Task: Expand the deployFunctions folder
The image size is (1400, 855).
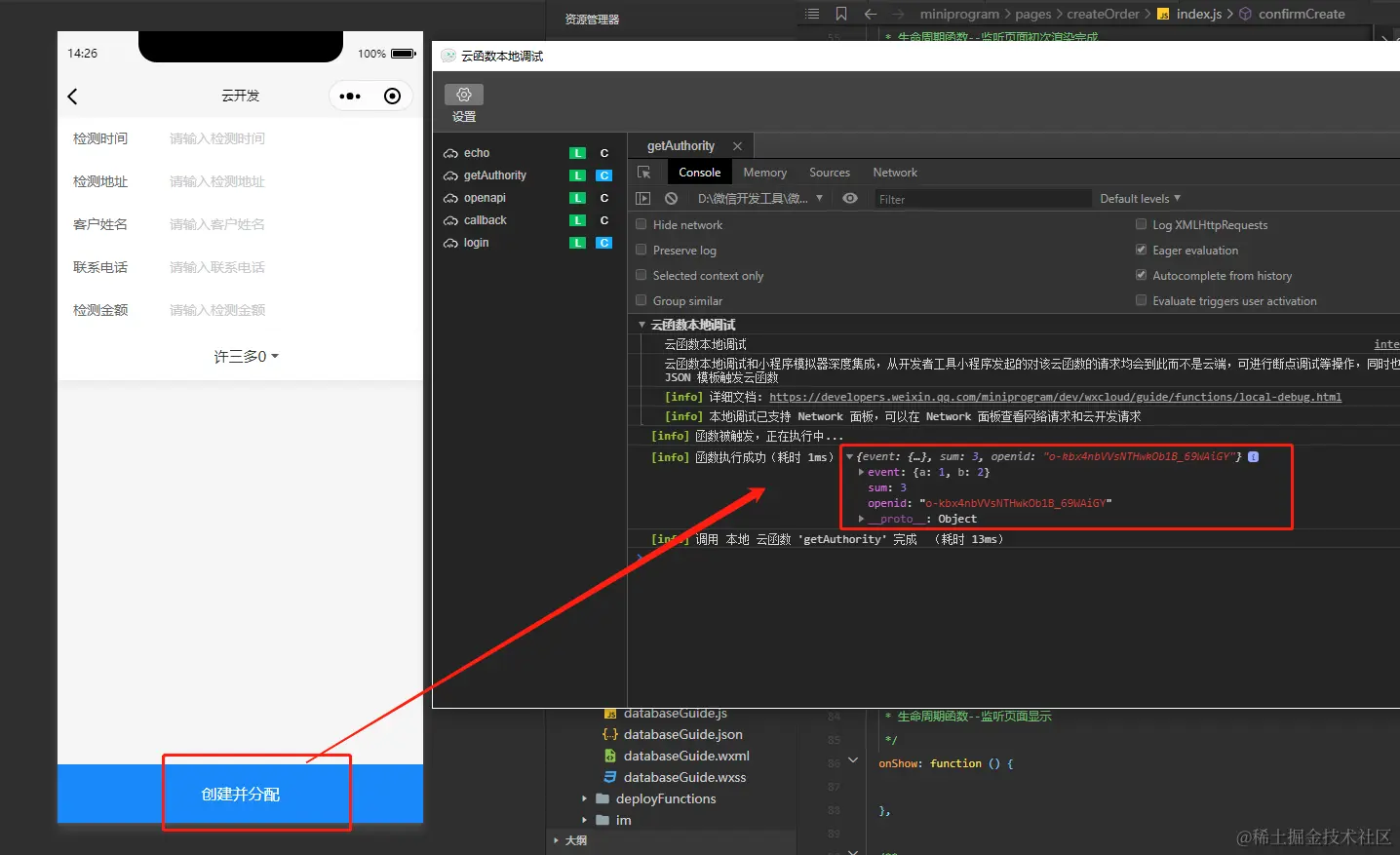Action: pos(584,799)
